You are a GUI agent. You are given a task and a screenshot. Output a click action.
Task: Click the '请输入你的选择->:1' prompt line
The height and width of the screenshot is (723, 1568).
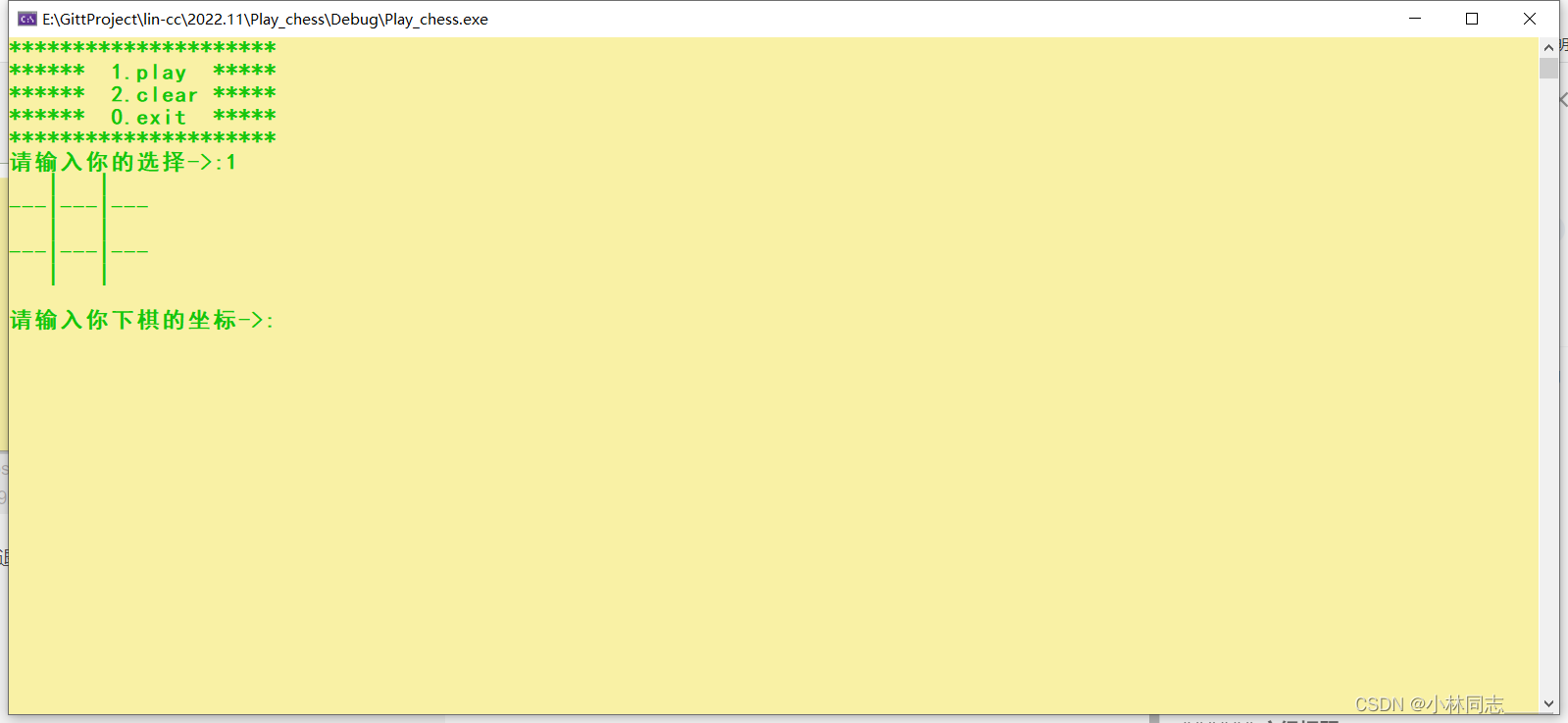(124, 162)
